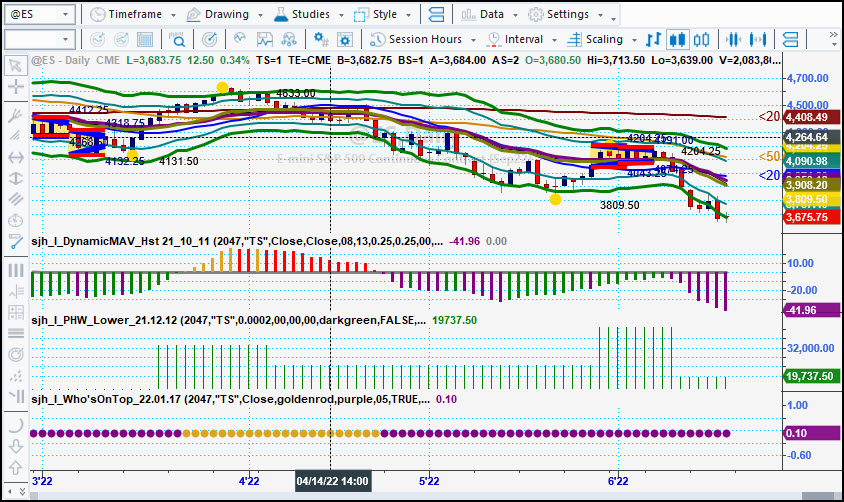The image size is (844, 502).
Task: Select the pointer arrow drawing tool
Action: click(x=16, y=66)
